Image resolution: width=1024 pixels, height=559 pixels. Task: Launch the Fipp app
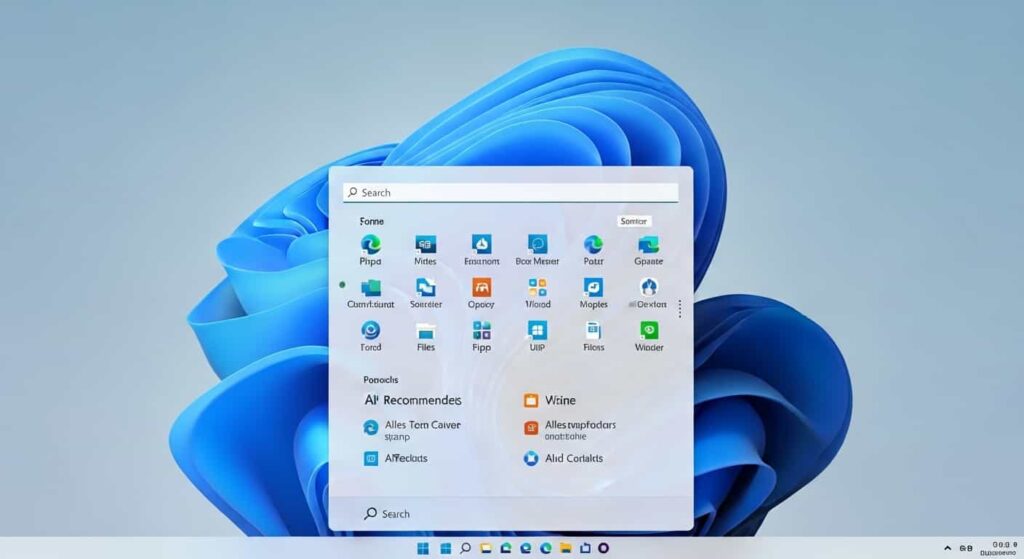481,330
